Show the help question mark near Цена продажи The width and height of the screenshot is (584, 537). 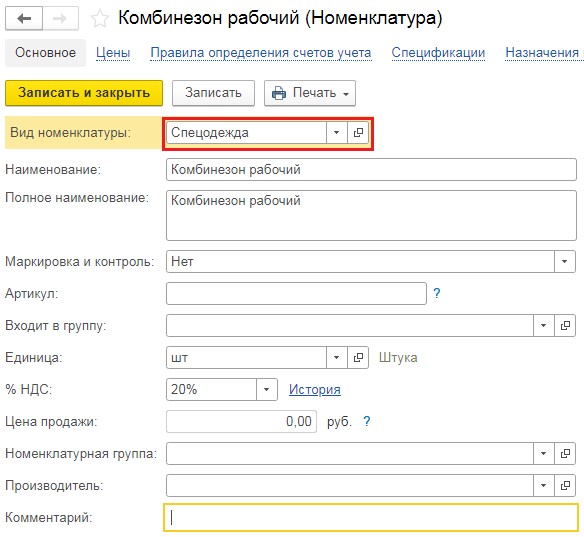(367, 422)
